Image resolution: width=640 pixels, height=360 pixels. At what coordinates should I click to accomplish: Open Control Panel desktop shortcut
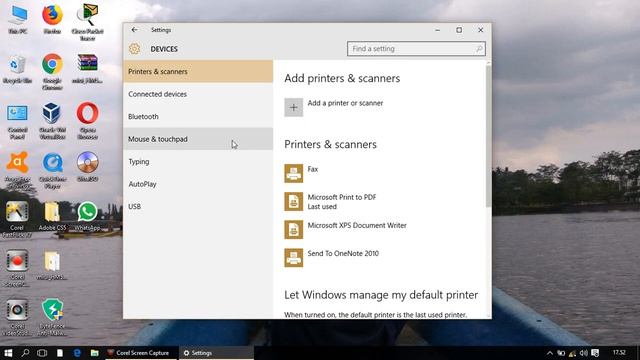point(18,122)
